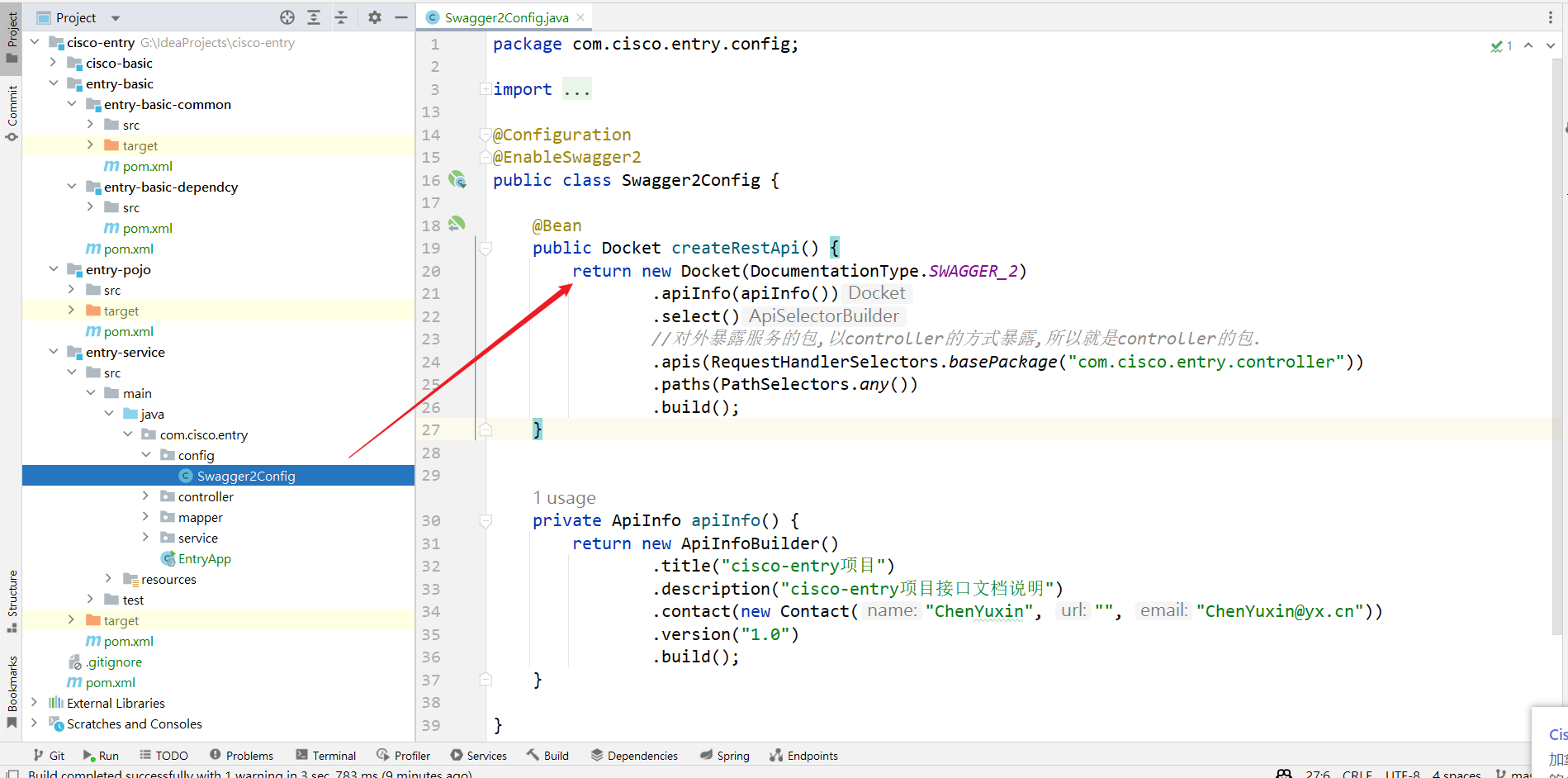Image resolution: width=1568 pixels, height=778 pixels.
Task: Click line number 24 in the gutter
Action: click(x=431, y=362)
